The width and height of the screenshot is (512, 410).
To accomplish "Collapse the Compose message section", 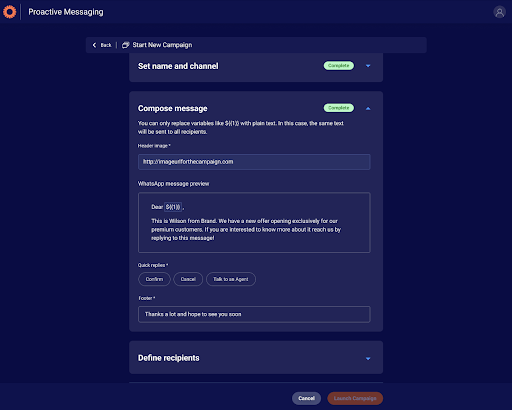I will coord(368,108).
